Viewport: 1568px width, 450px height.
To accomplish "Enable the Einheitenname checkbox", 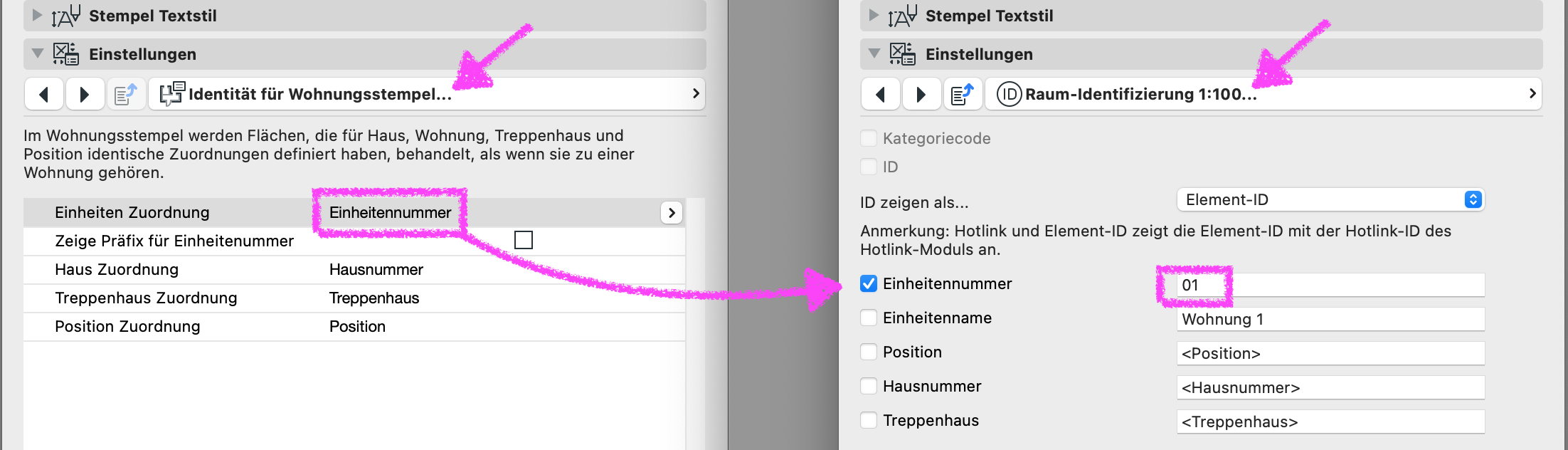I will tap(869, 318).
